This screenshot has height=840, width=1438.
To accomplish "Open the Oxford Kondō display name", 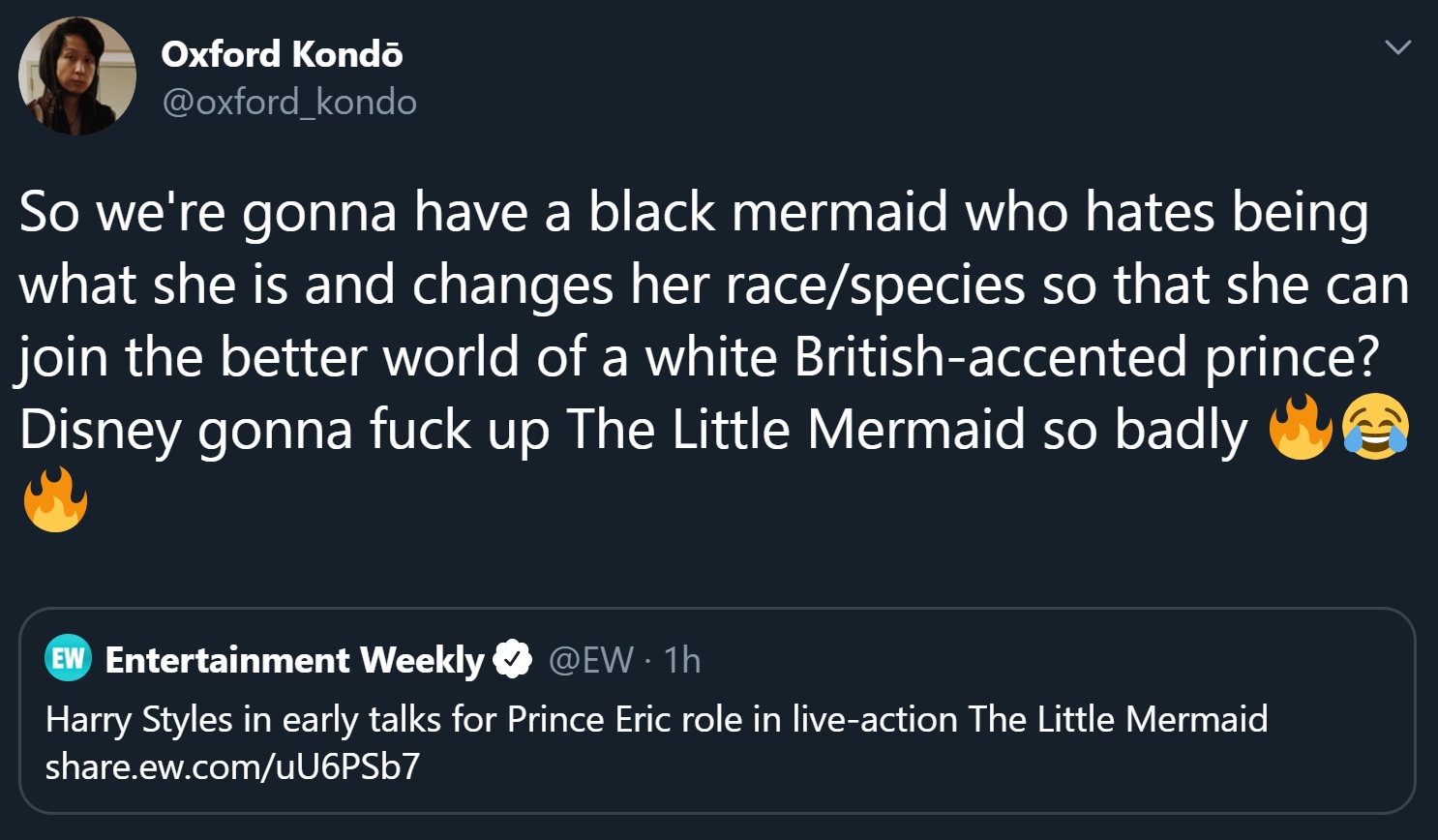I will [x=282, y=54].
